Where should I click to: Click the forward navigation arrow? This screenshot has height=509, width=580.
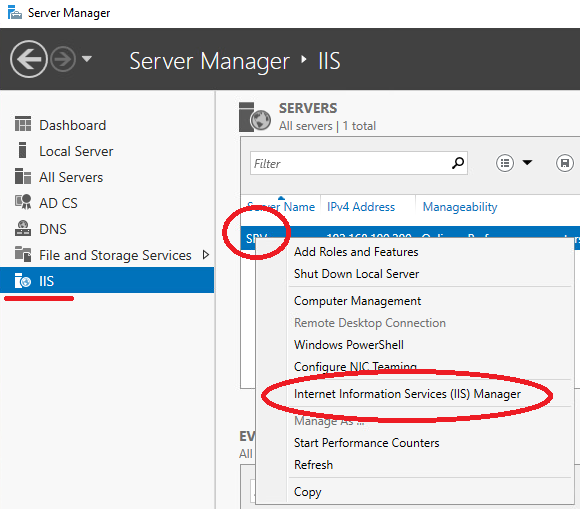[63, 59]
